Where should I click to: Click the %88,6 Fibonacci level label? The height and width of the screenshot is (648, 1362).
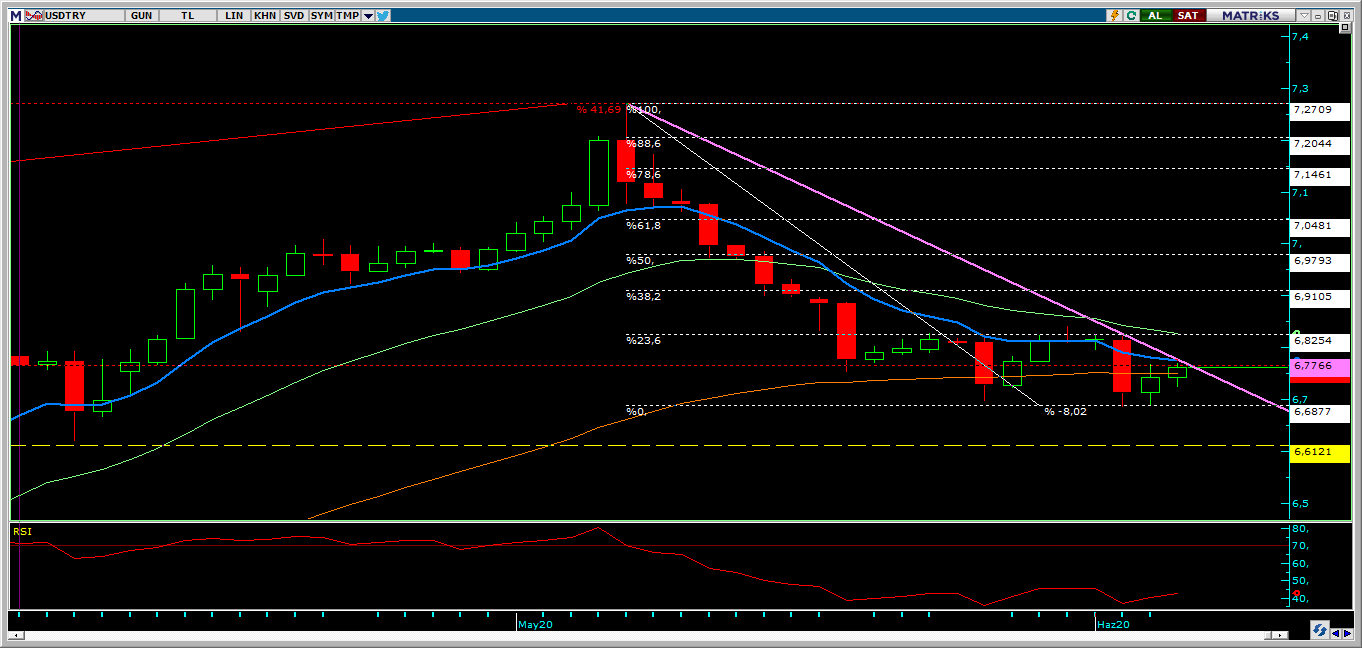pos(643,144)
